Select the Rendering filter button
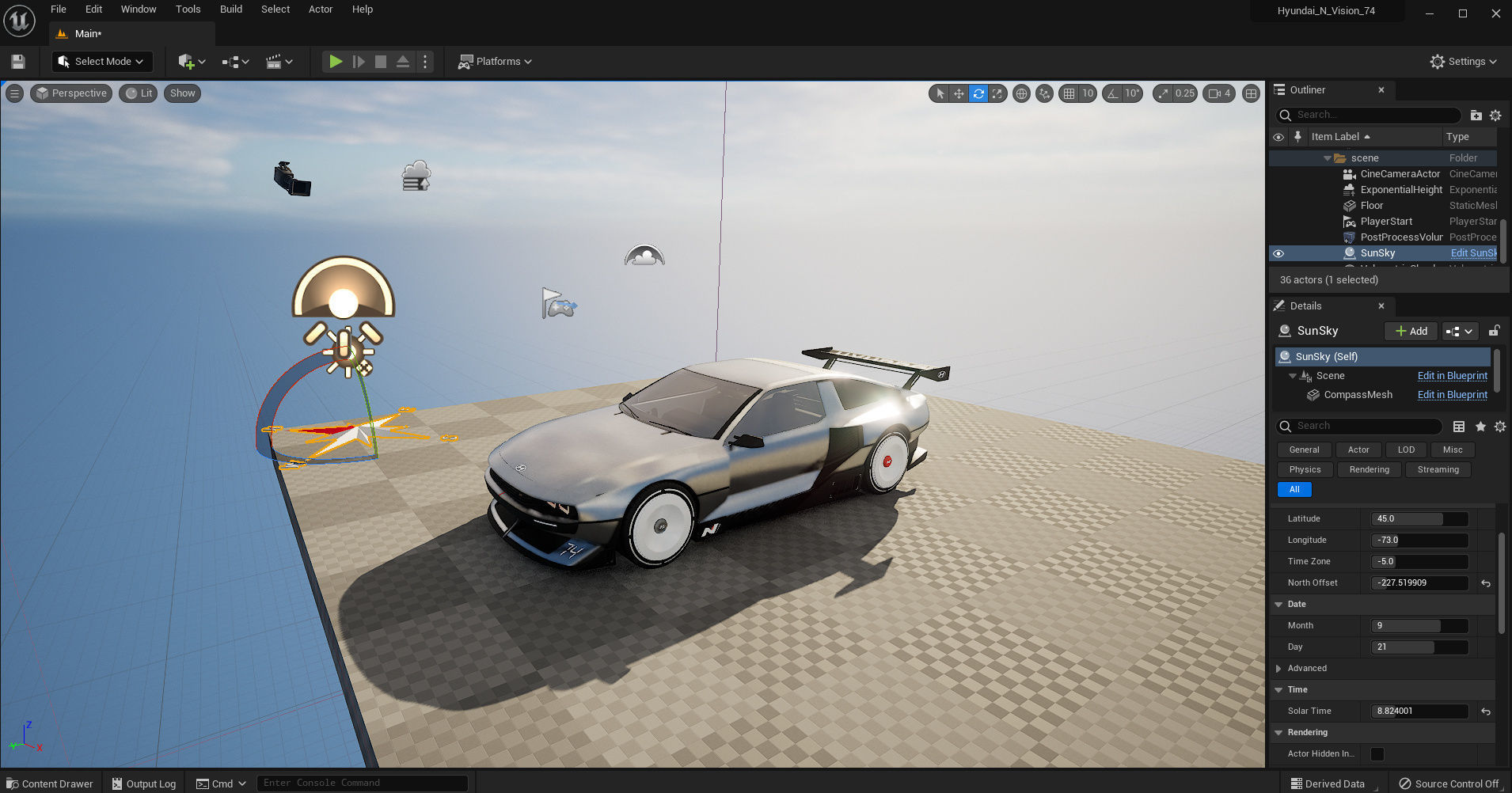Screen dimensions: 1512x793 pyautogui.click(x=1369, y=470)
